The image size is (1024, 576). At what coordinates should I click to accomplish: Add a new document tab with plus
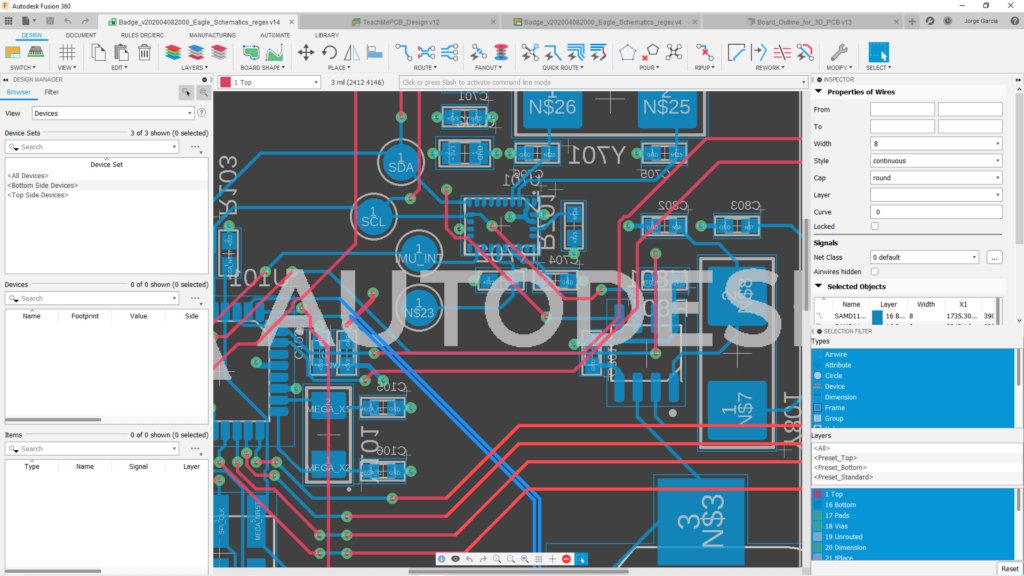click(x=912, y=22)
